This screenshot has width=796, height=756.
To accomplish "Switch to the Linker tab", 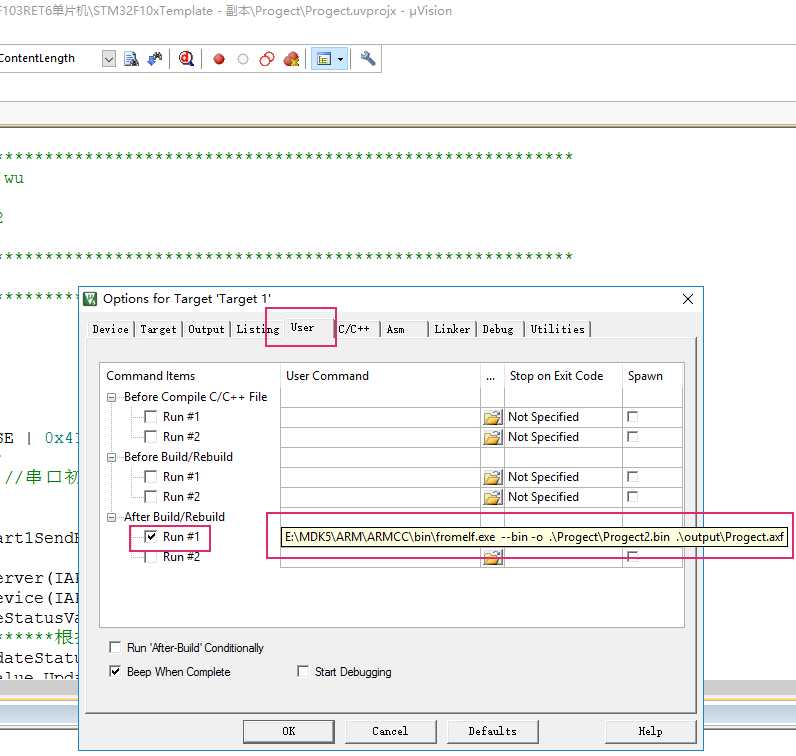I will click(x=452, y=330).
